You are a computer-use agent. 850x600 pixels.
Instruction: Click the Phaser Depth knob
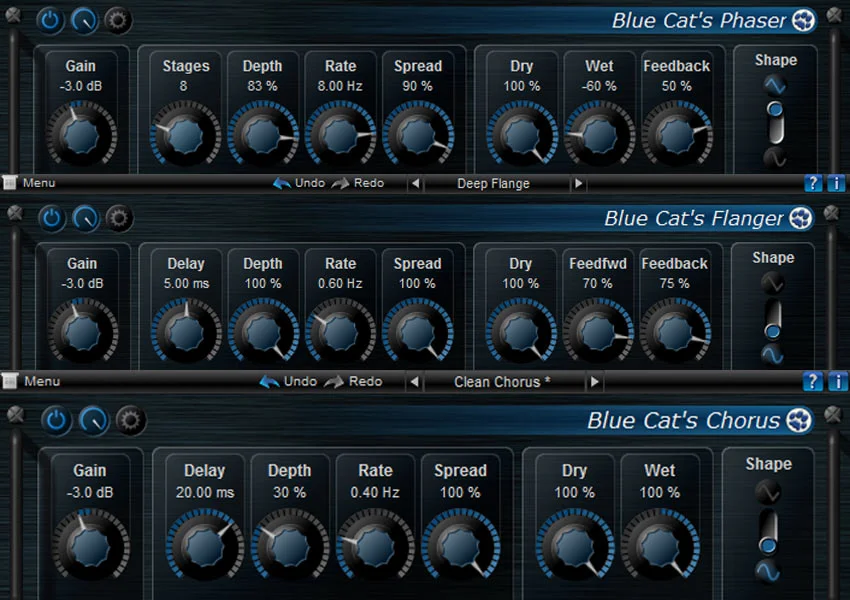(263, 134)
